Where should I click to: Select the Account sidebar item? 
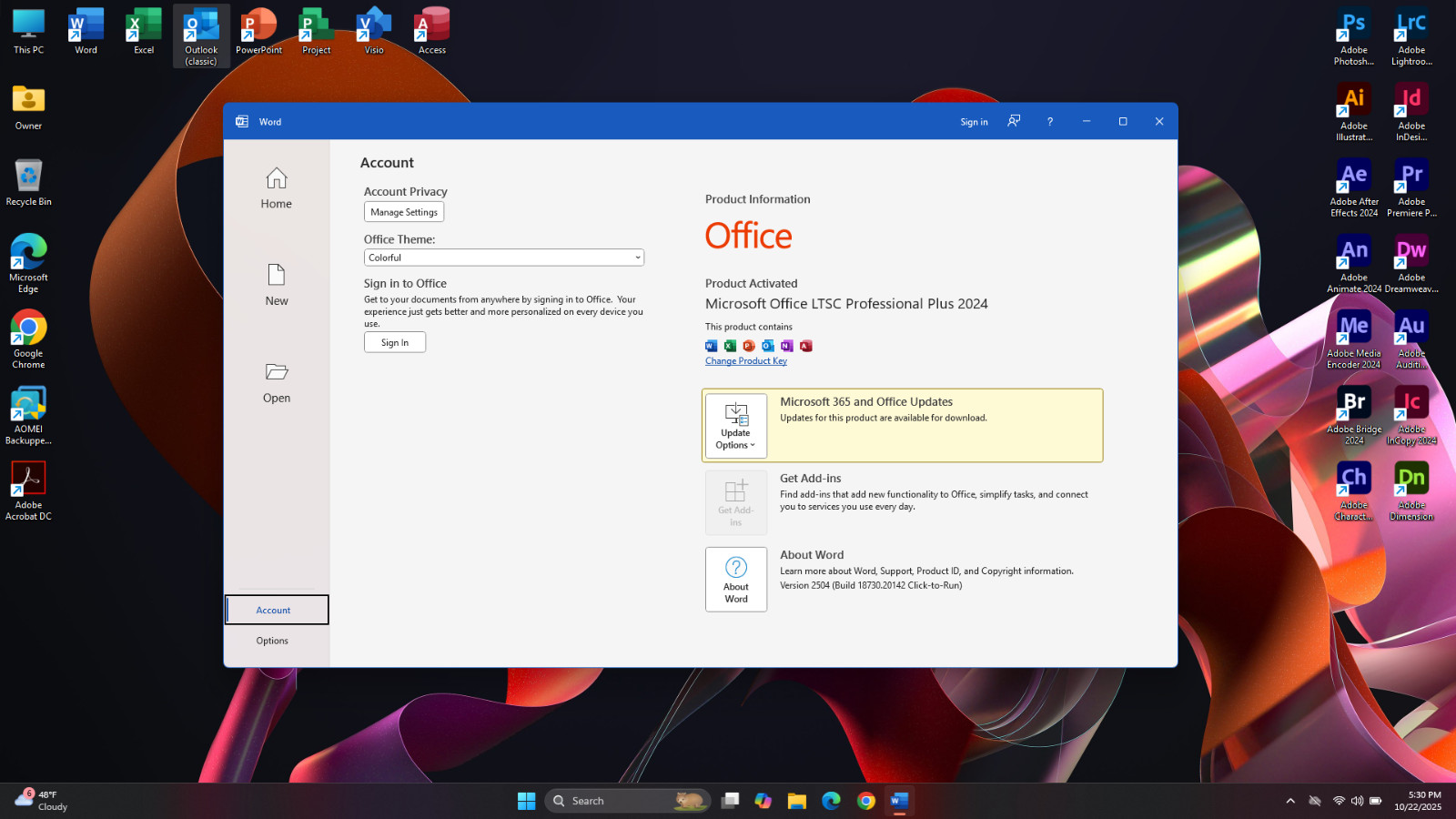[x=277, y=610]
